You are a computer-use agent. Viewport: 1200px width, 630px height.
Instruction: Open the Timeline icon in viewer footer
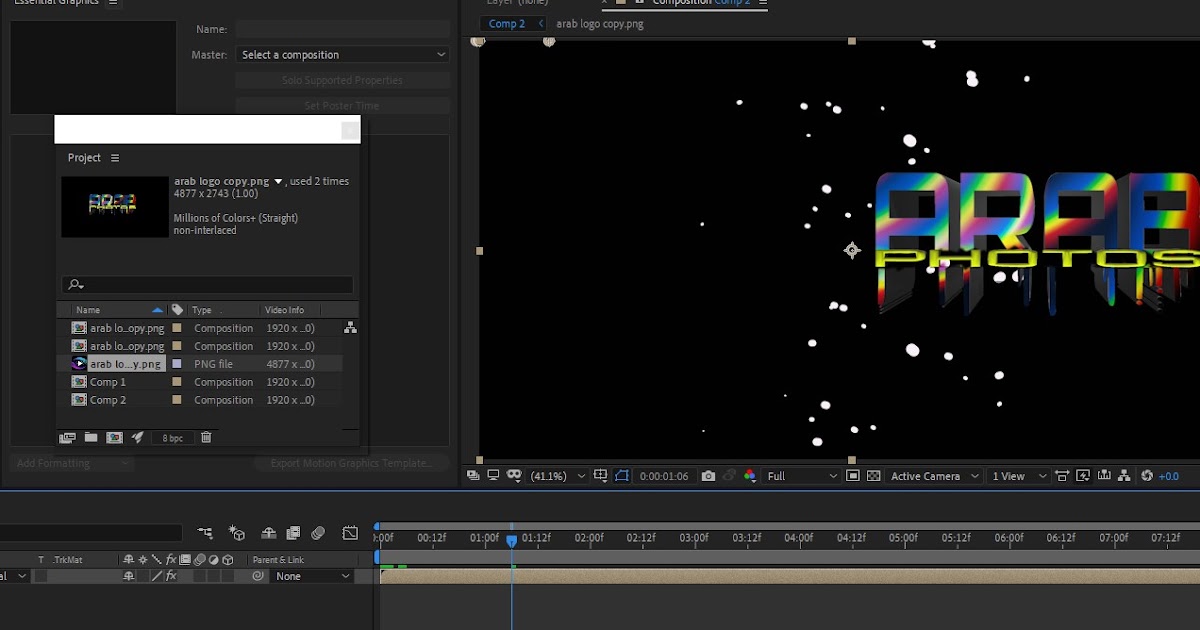(x=1104, y=476)
